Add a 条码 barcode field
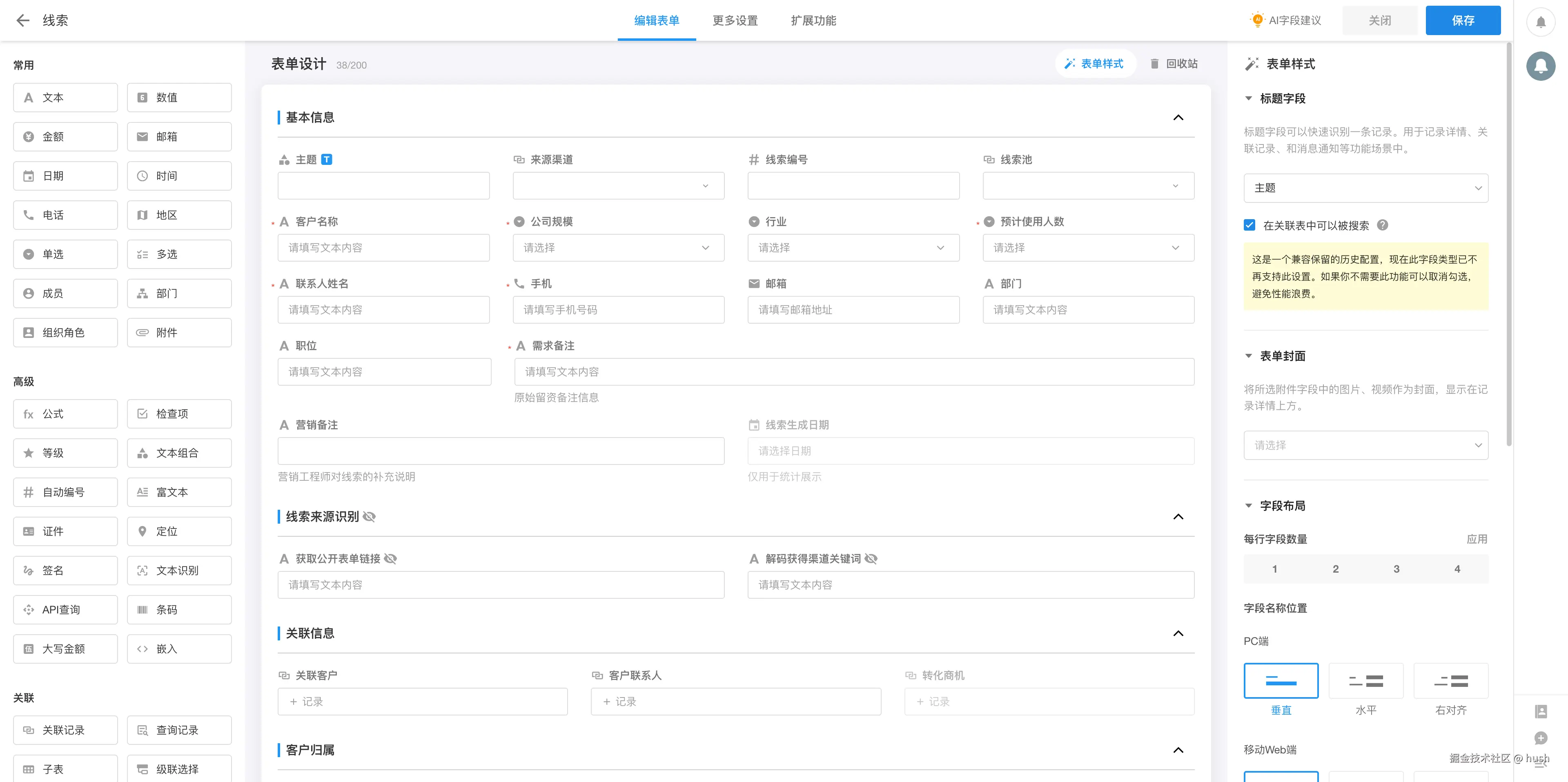Viewport: 1568px width, 782px height. (x=179, y=610)
